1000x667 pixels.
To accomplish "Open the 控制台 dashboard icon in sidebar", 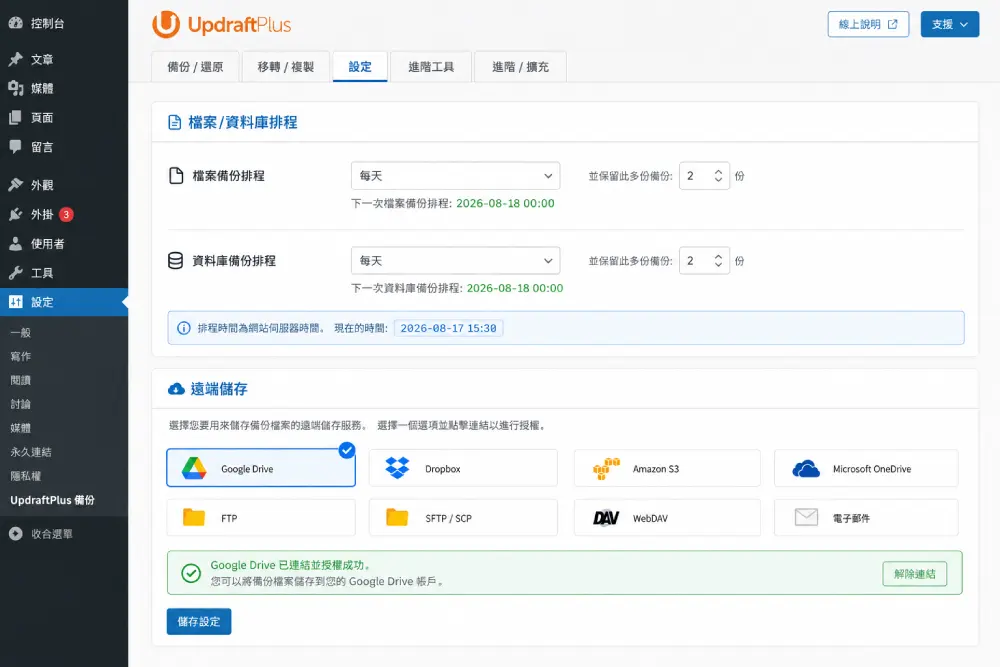I will pos(16,23).
